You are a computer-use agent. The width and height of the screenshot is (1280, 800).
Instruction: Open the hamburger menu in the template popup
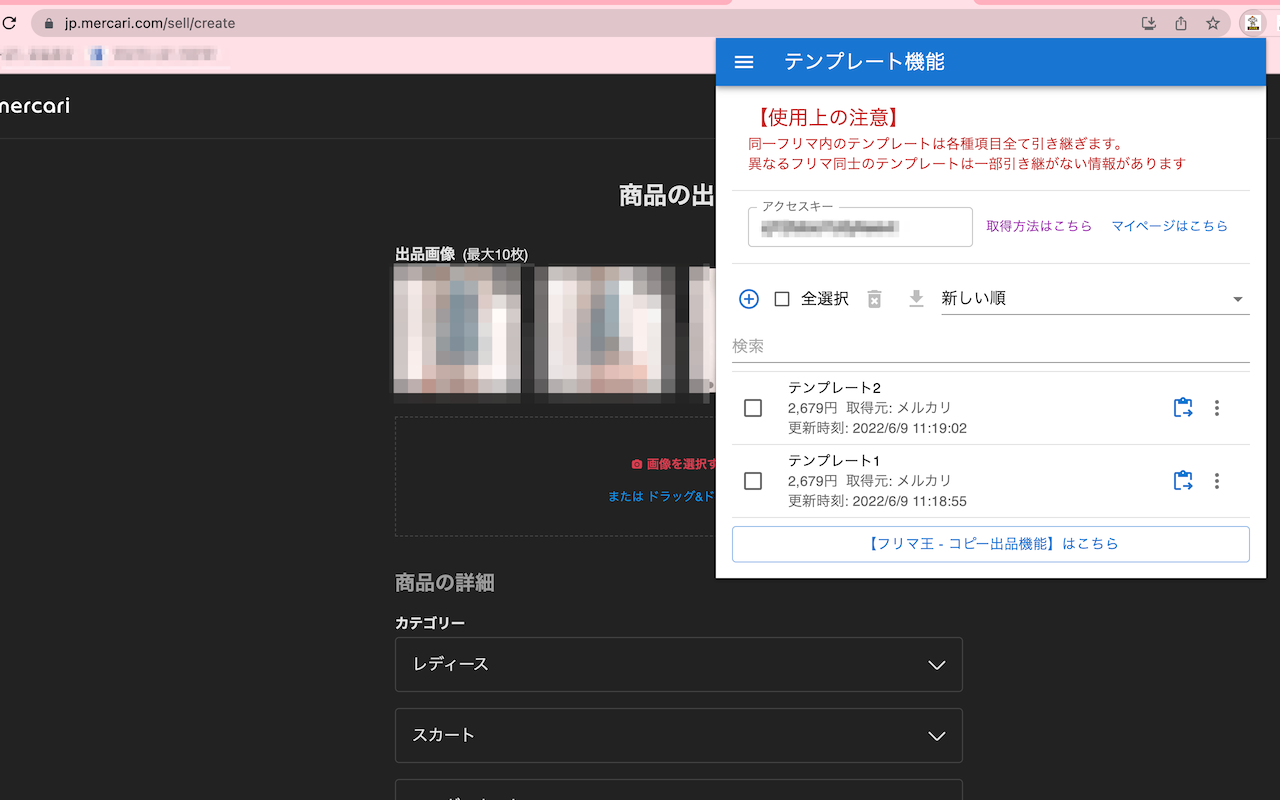tap(744, 62)
